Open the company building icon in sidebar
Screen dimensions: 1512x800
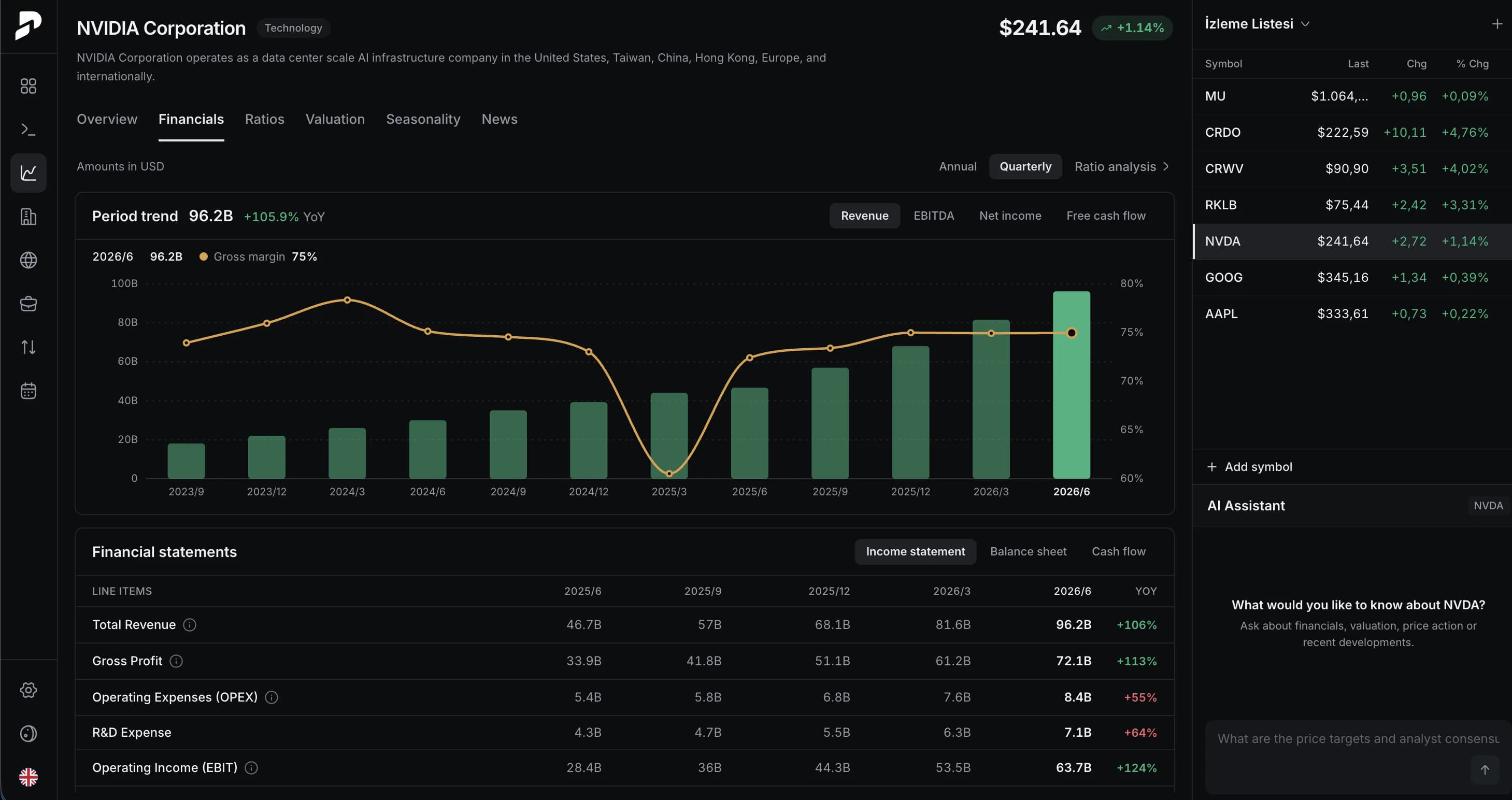tap(28, 217)
